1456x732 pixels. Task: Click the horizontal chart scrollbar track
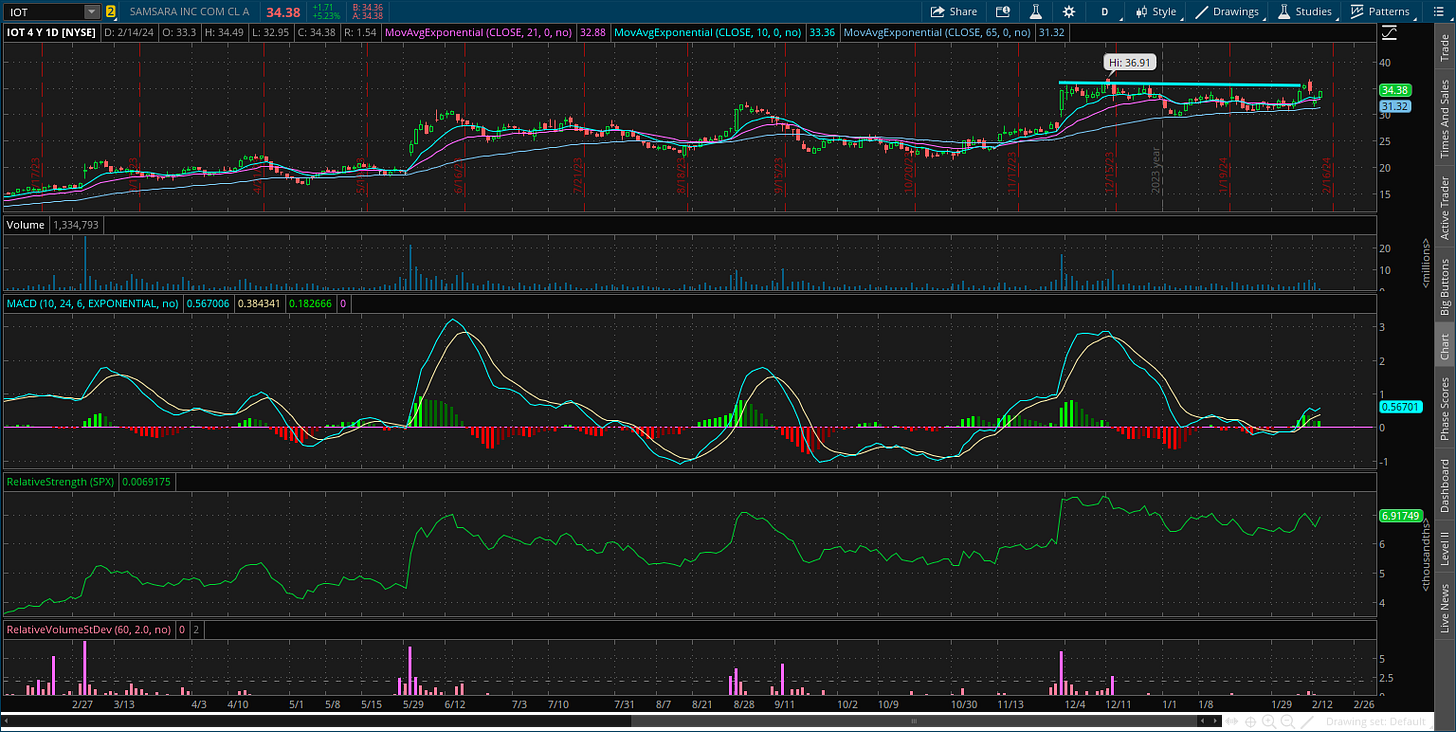pyautogui.click(x=610, y=720)
